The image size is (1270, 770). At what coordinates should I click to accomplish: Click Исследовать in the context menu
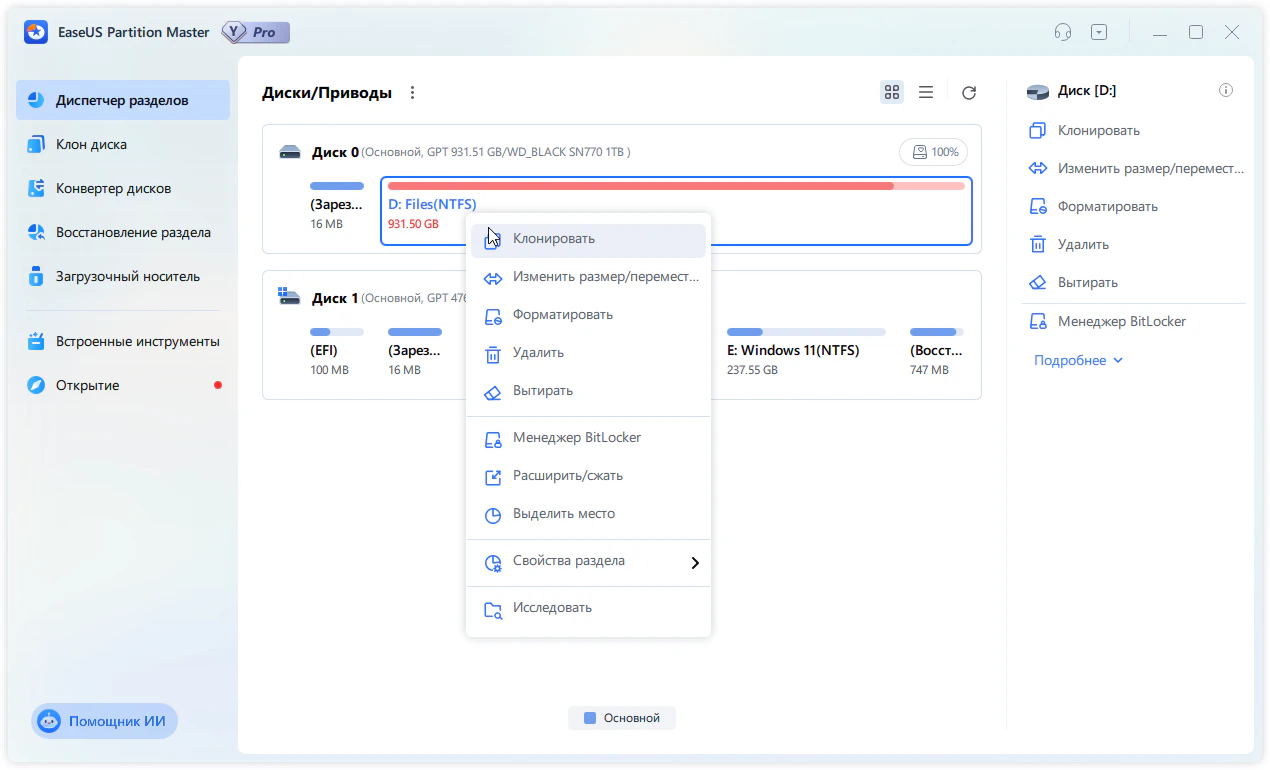pos(552,608)
